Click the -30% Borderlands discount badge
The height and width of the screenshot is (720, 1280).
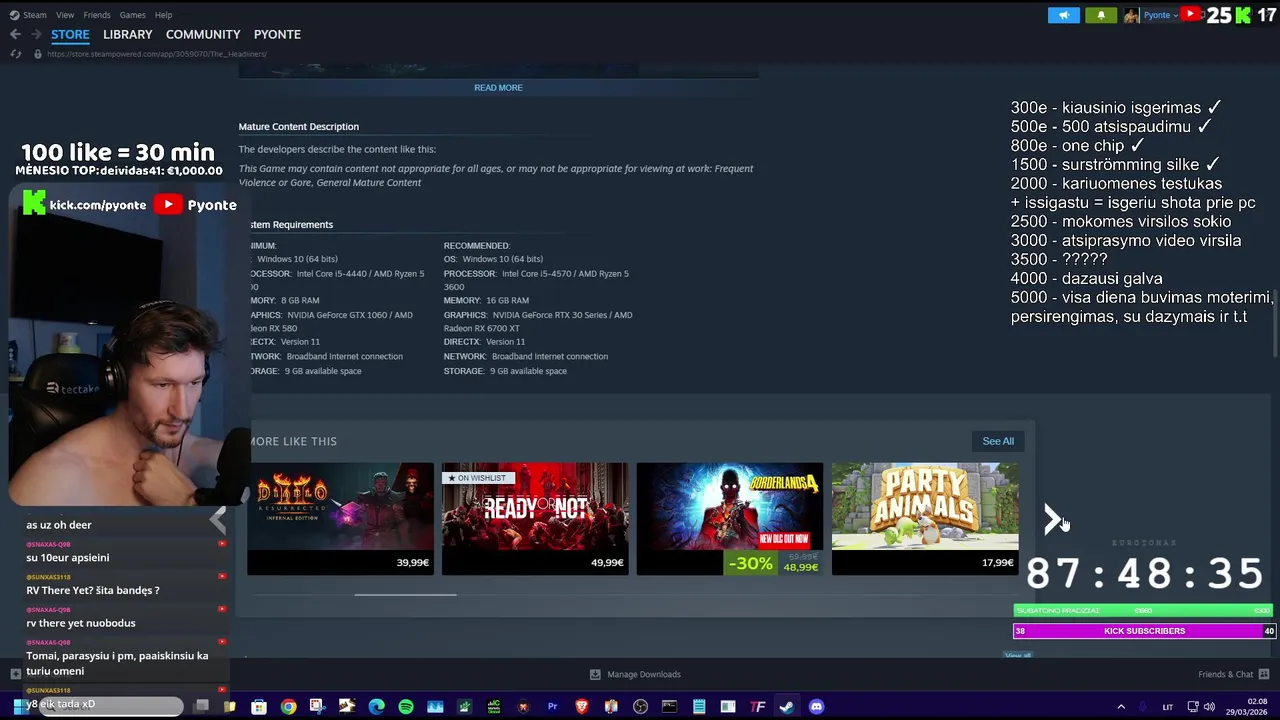pos(750,563)
